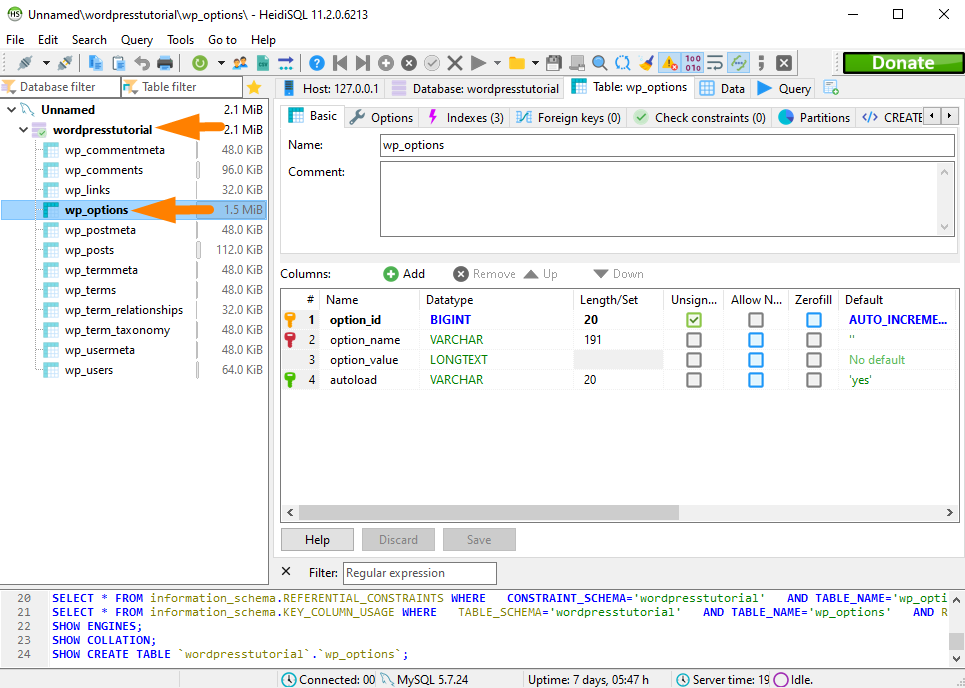Click the save floppy disk icon
965x688 pixels.
pos(554,63)
